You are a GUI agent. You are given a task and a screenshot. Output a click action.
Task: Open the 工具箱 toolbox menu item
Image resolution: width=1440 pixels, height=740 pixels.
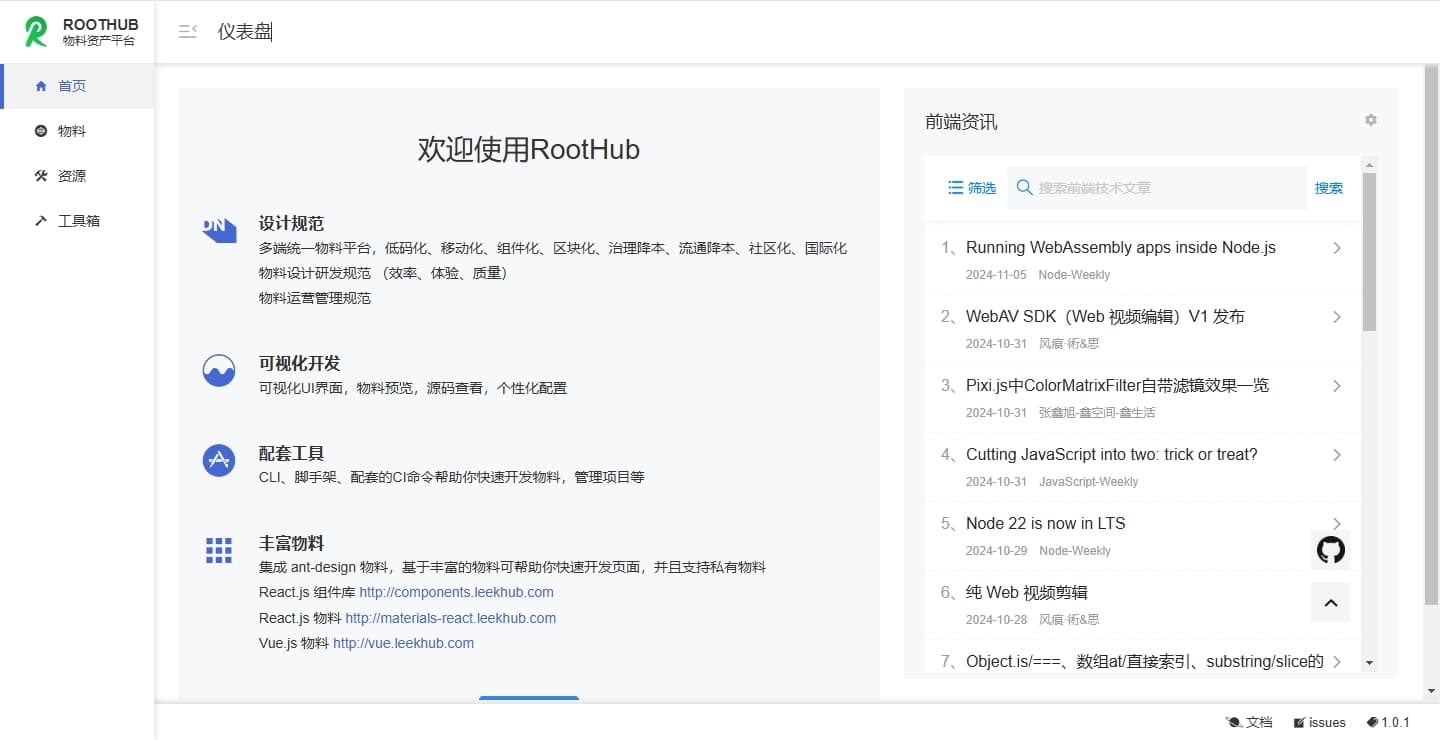pos(78,221)
